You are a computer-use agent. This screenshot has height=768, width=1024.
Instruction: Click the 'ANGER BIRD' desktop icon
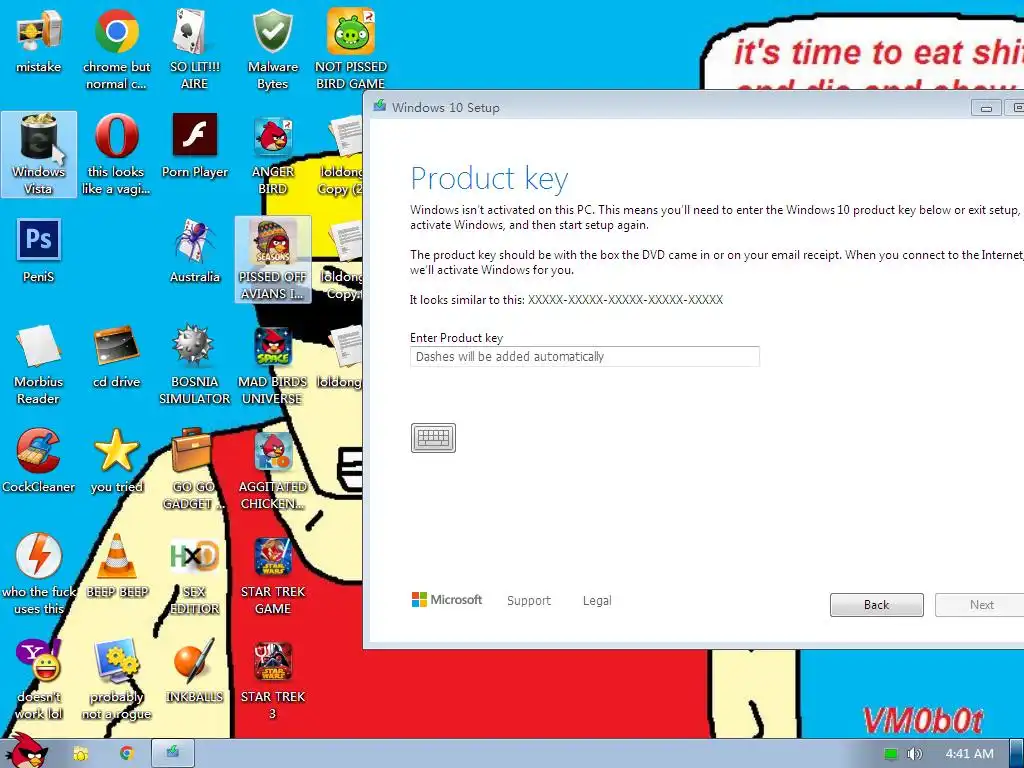pos(272,154)
